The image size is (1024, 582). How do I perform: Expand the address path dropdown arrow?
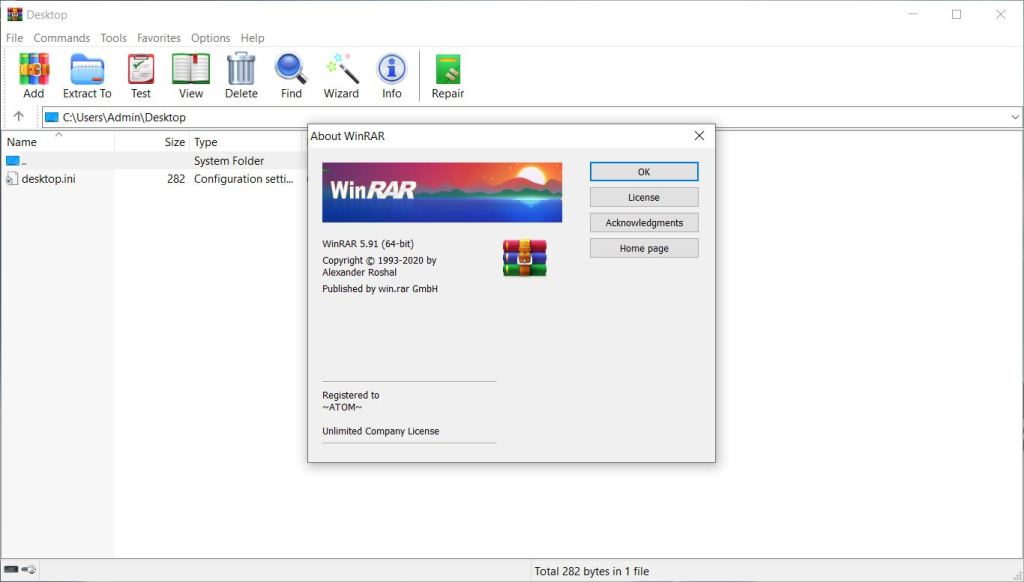click(1015, 117)
